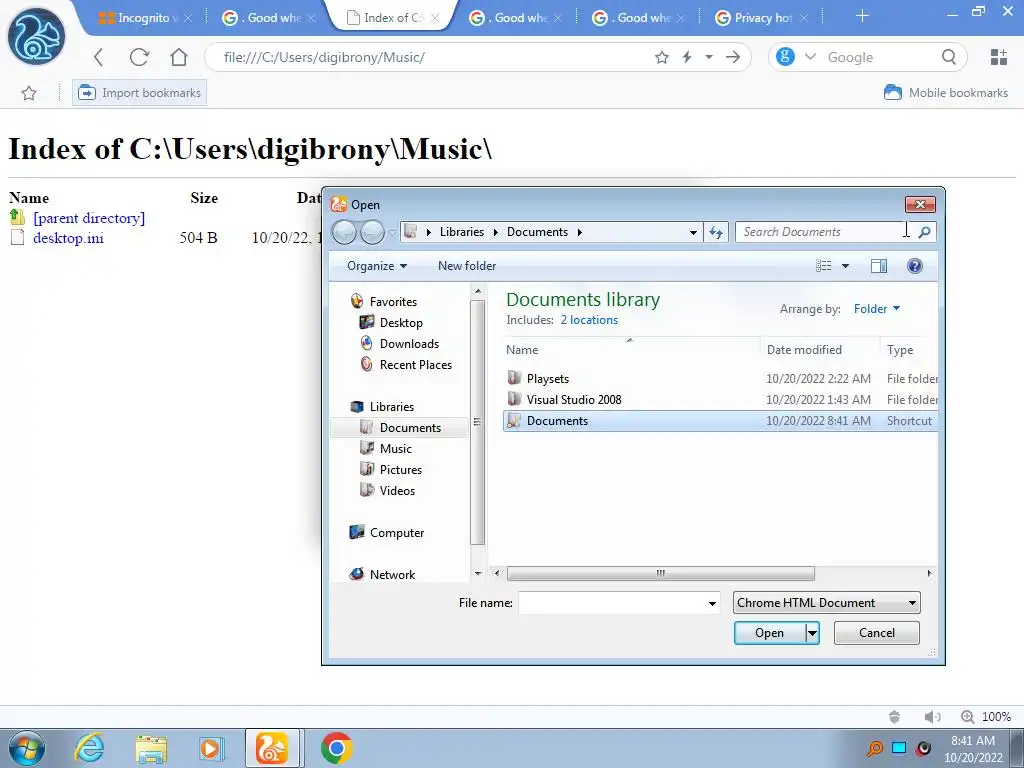The height and width of the screenshot is (768, 1024).
Task: Open dialog help icon
Action: pos(915,266)
